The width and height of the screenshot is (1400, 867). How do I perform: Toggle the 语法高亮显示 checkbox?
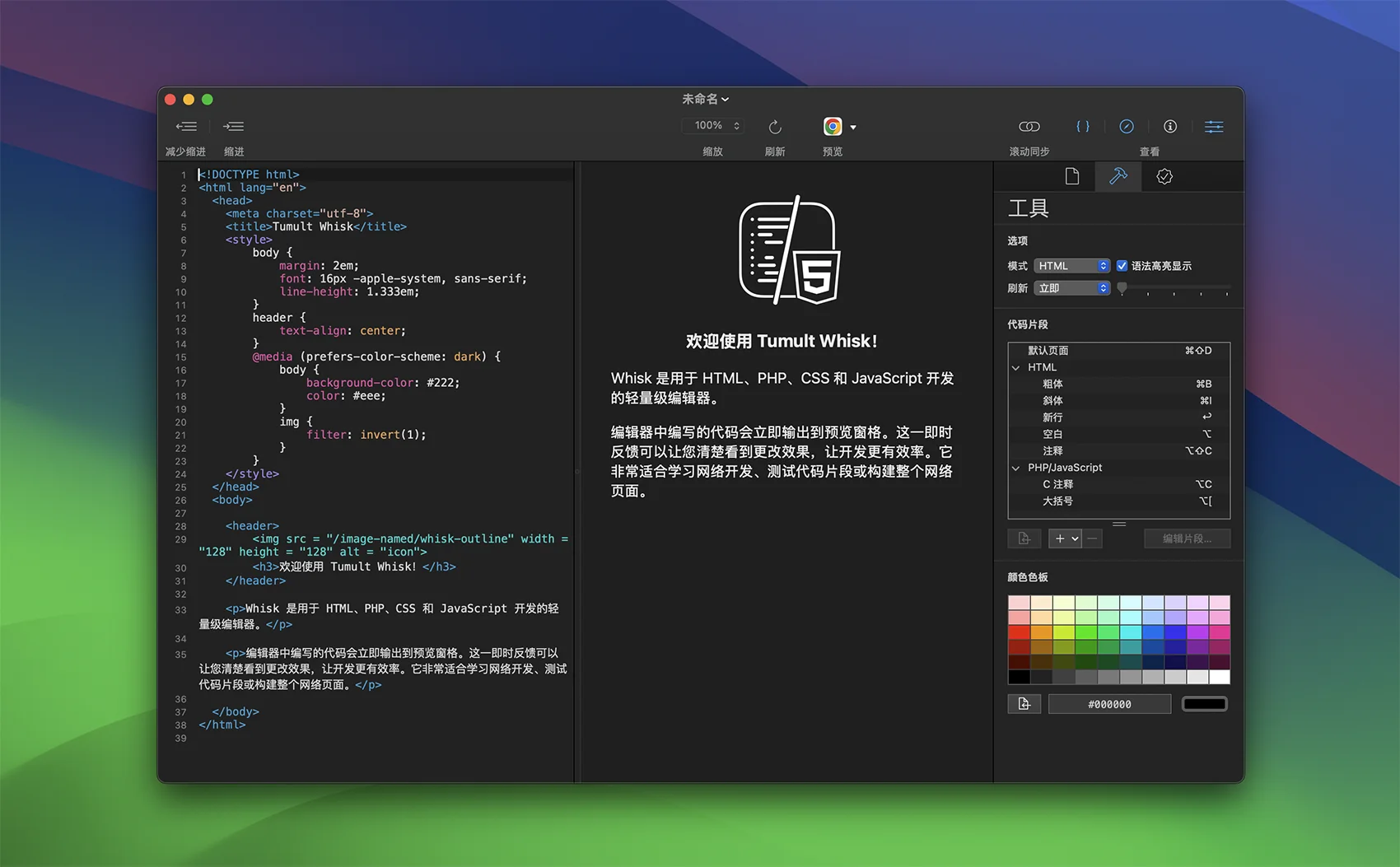[1122, 266]
